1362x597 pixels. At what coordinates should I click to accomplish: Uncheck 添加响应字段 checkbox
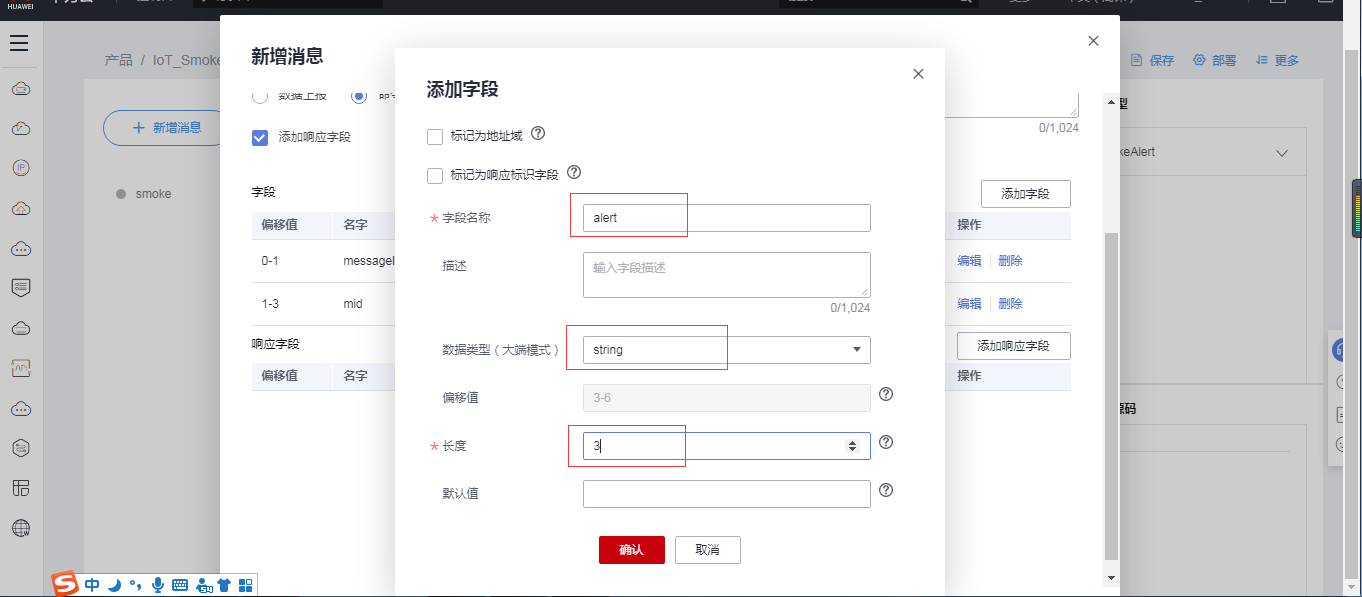tap(260, 138)
